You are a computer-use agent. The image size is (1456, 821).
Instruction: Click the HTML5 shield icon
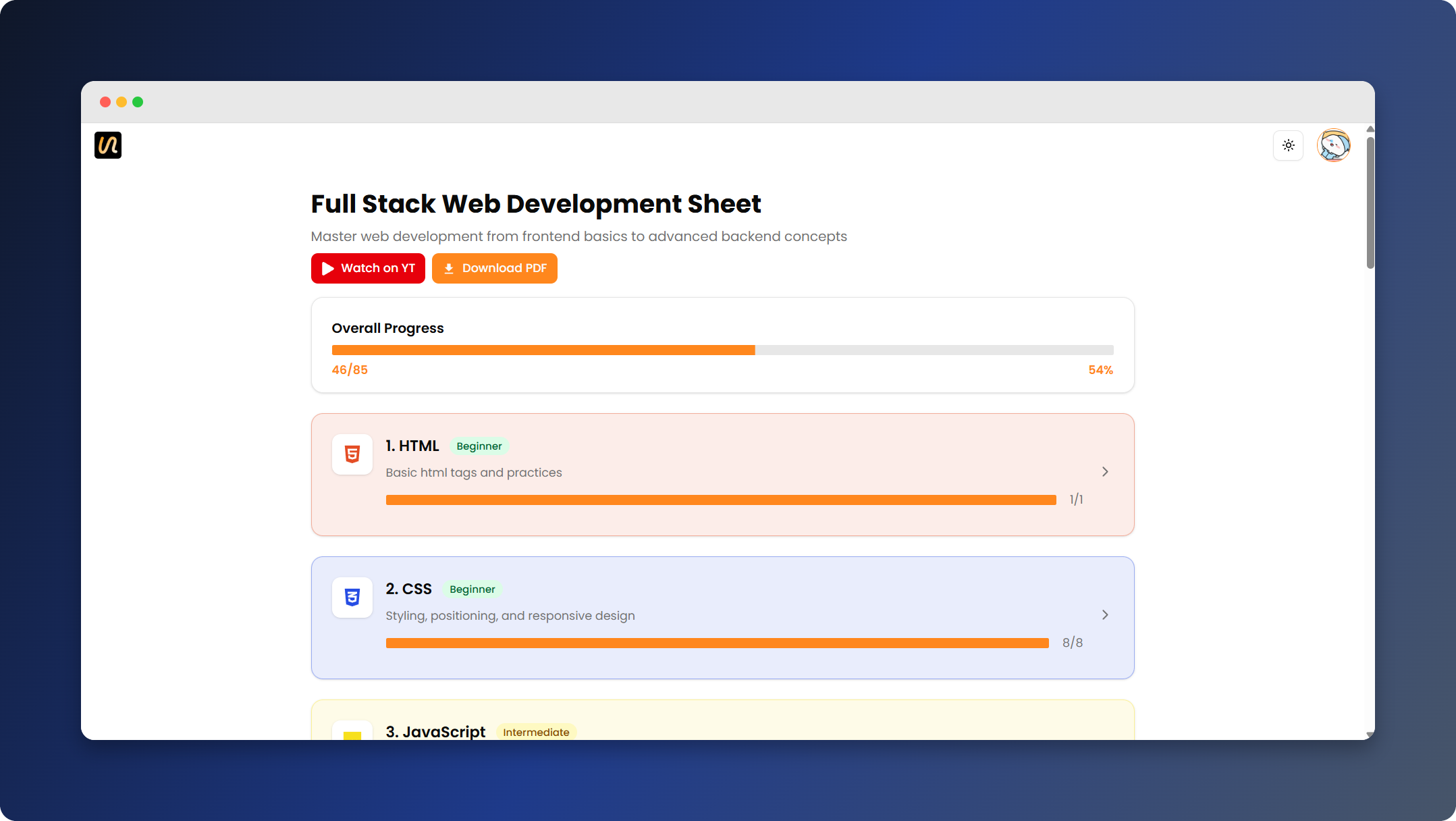tap(352, 454)
